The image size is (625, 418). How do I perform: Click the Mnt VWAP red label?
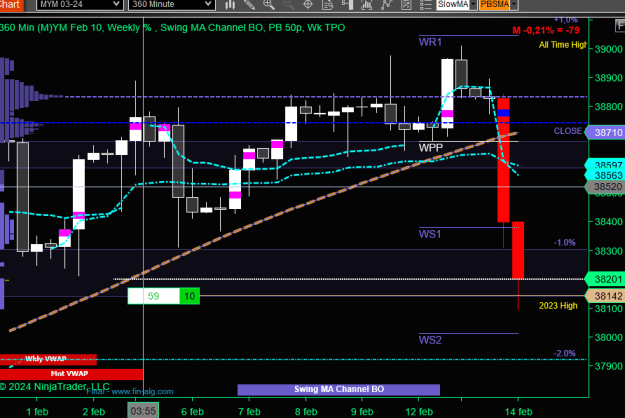[71, 374]
